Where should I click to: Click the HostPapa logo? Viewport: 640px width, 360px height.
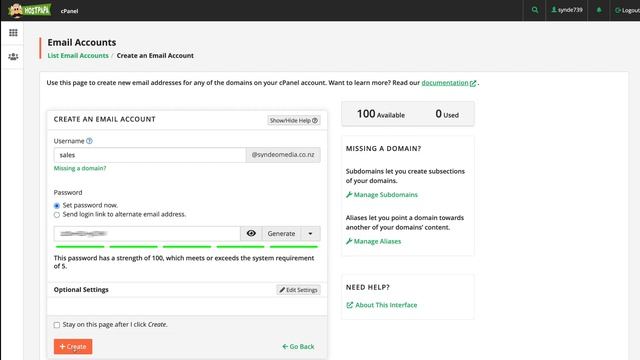tap(29, 10)
